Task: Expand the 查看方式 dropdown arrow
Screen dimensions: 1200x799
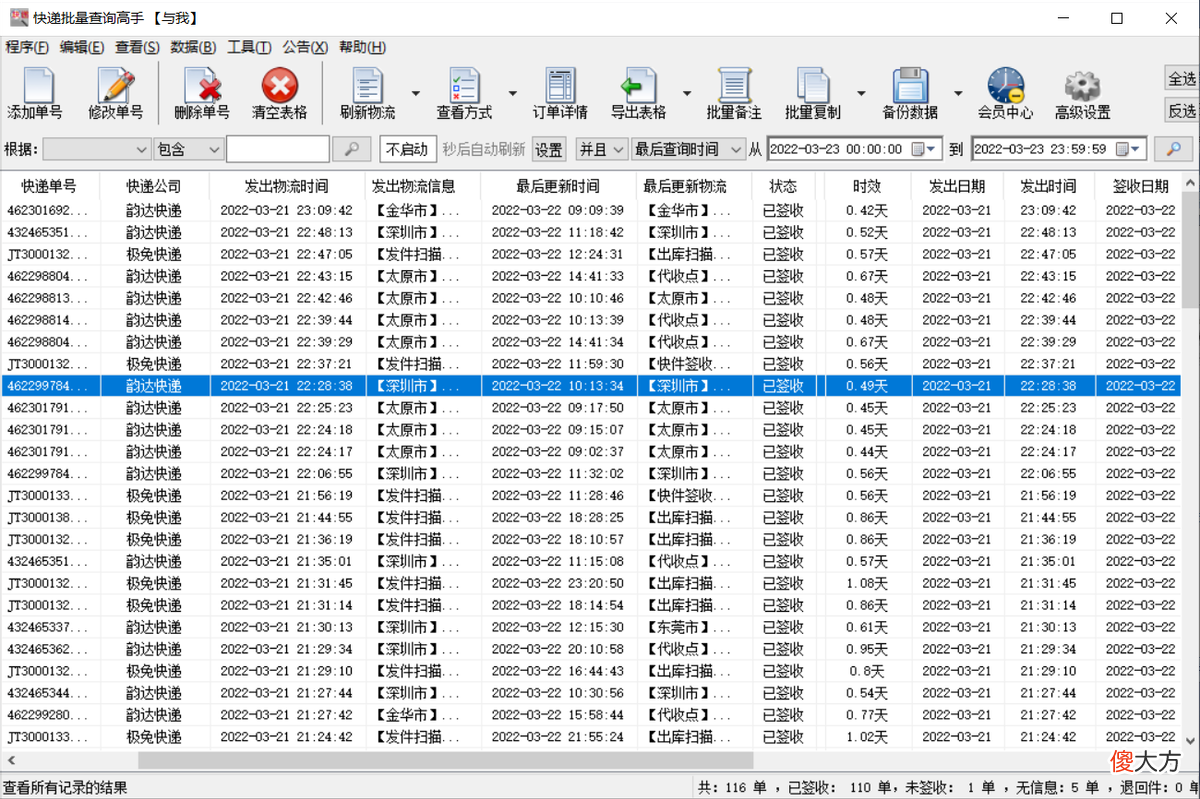Action: pyautogui.click(x=512, y=94)
